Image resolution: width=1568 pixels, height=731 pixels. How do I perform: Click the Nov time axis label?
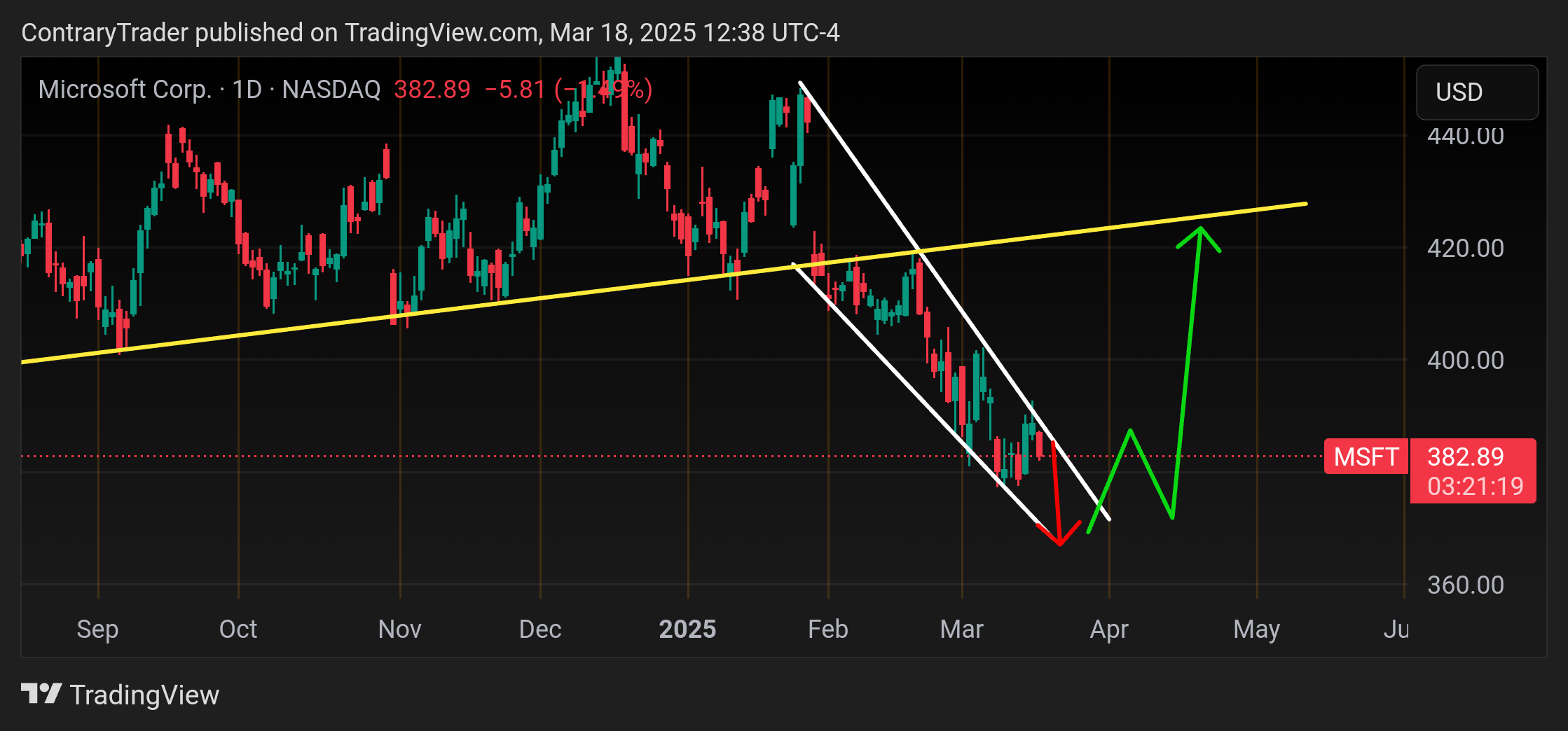[399, 629]
